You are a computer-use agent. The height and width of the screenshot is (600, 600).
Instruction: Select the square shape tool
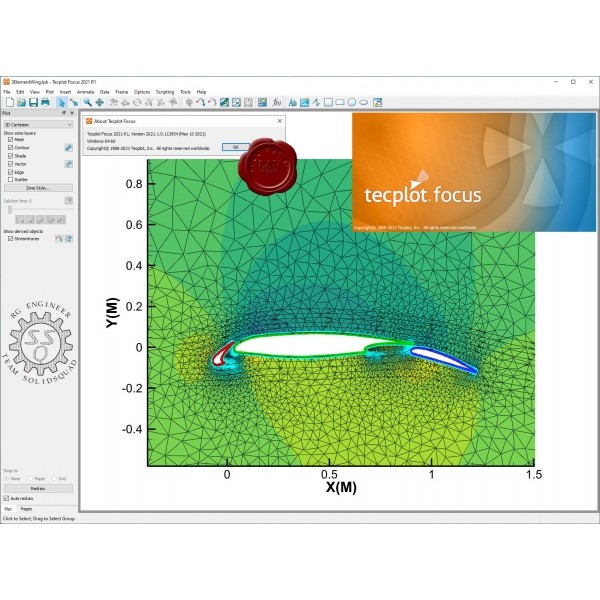[328, 102]
